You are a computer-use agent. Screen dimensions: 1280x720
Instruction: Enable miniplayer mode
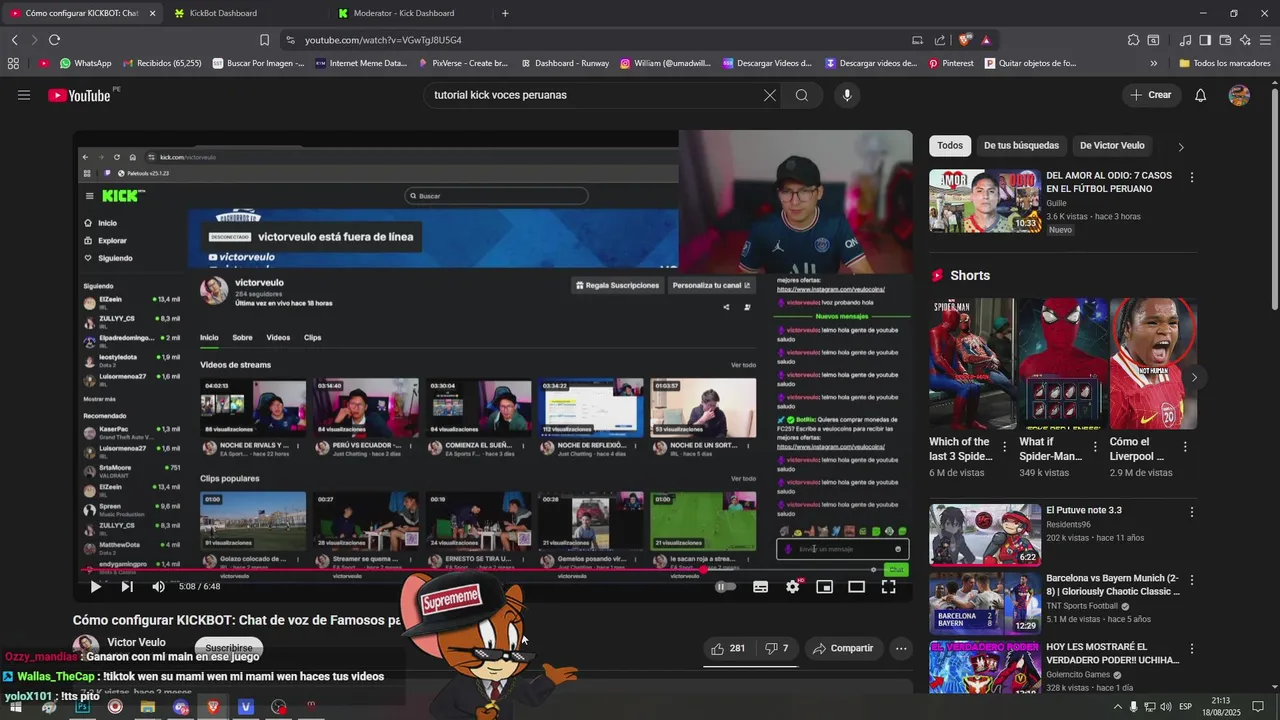click(x=824, y=587)
